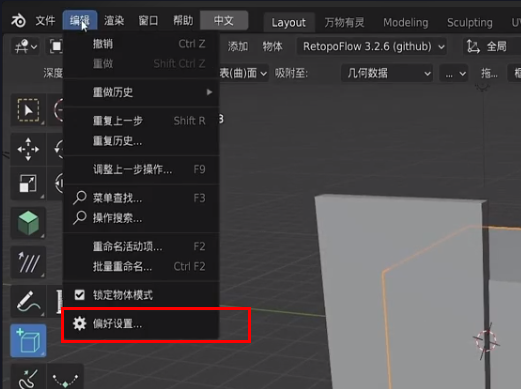The image size is (521, 389).
Task: Open the RetopoFlow 3.2.6 (github) dropdown
Action: 372,46
